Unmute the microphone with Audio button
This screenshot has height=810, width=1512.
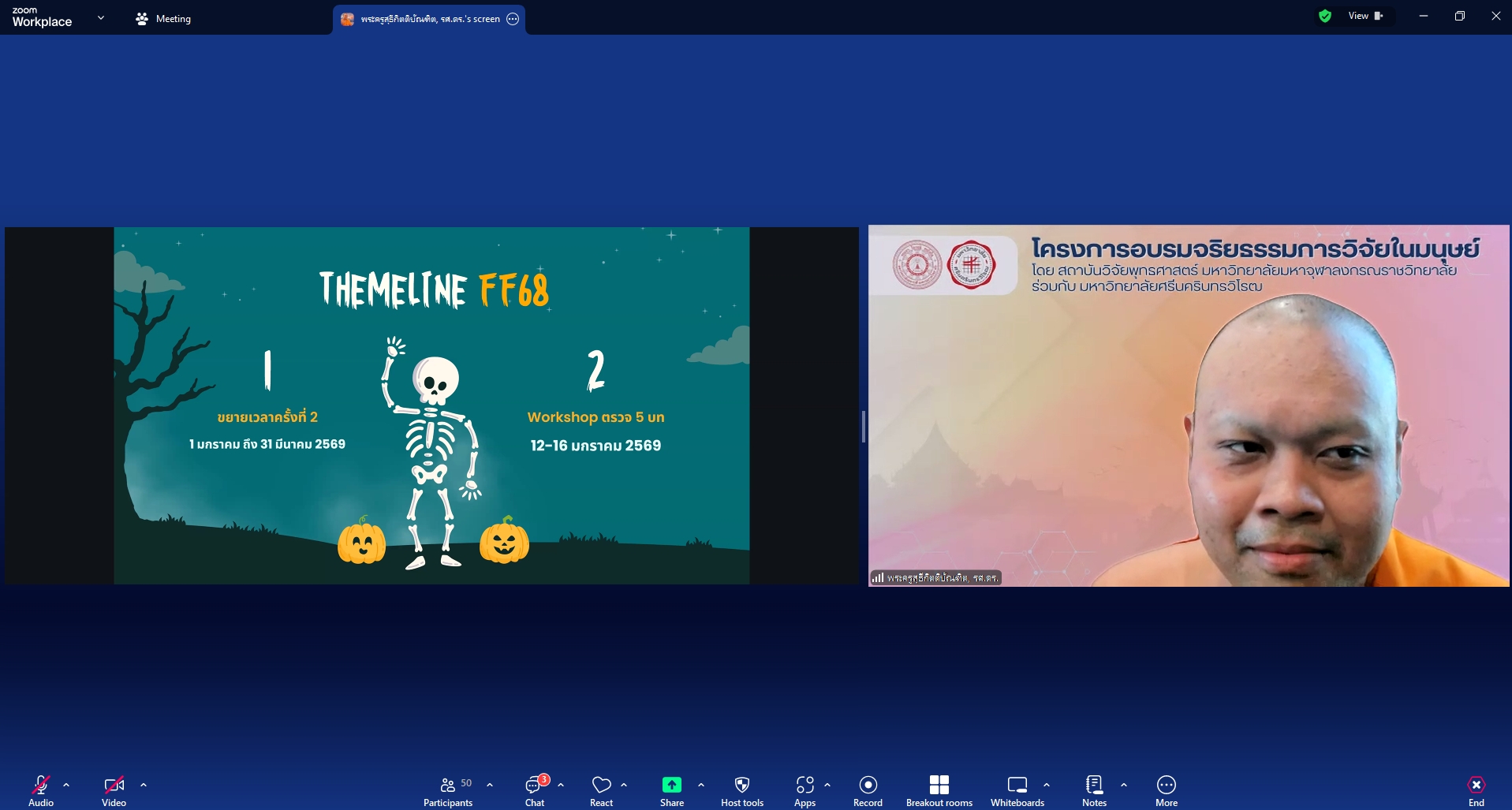coord(41,791)
